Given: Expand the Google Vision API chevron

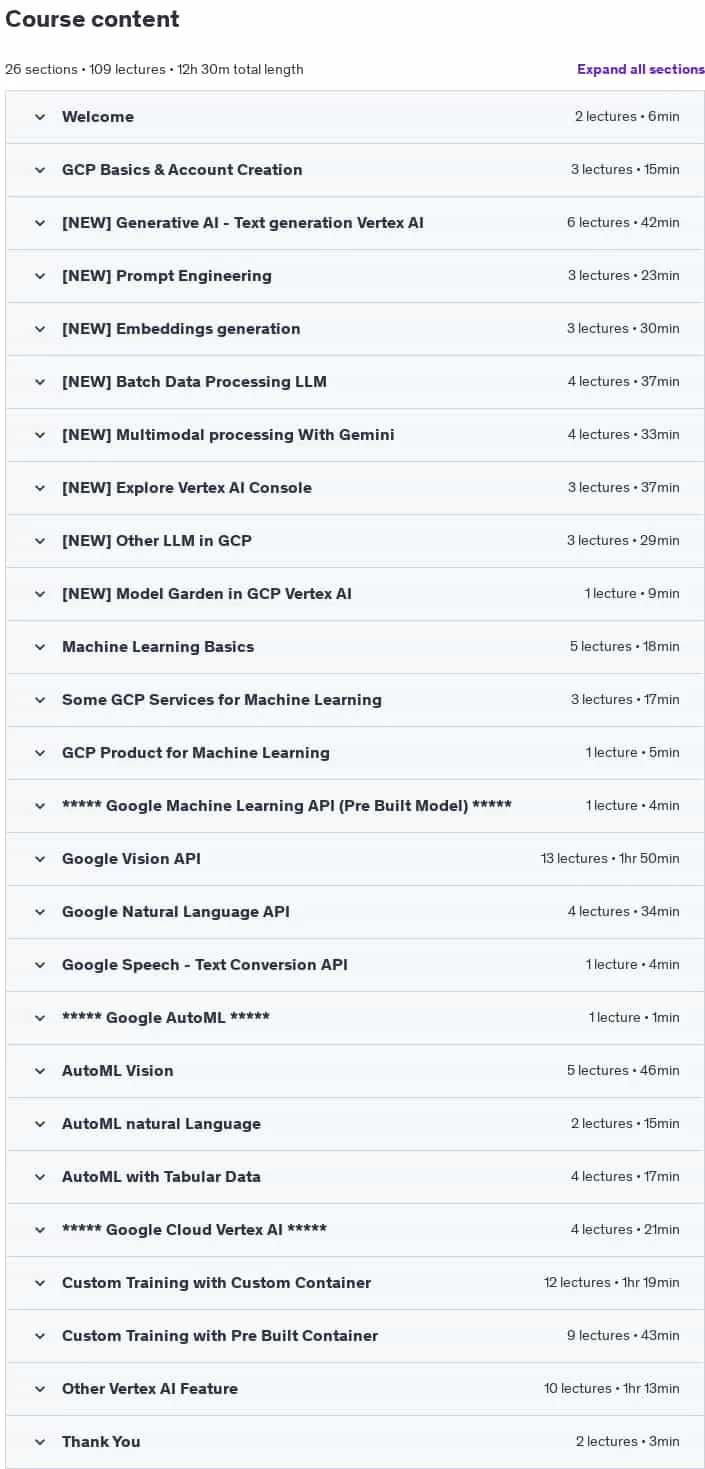Looking at the screenshot, I should point(40,859).
